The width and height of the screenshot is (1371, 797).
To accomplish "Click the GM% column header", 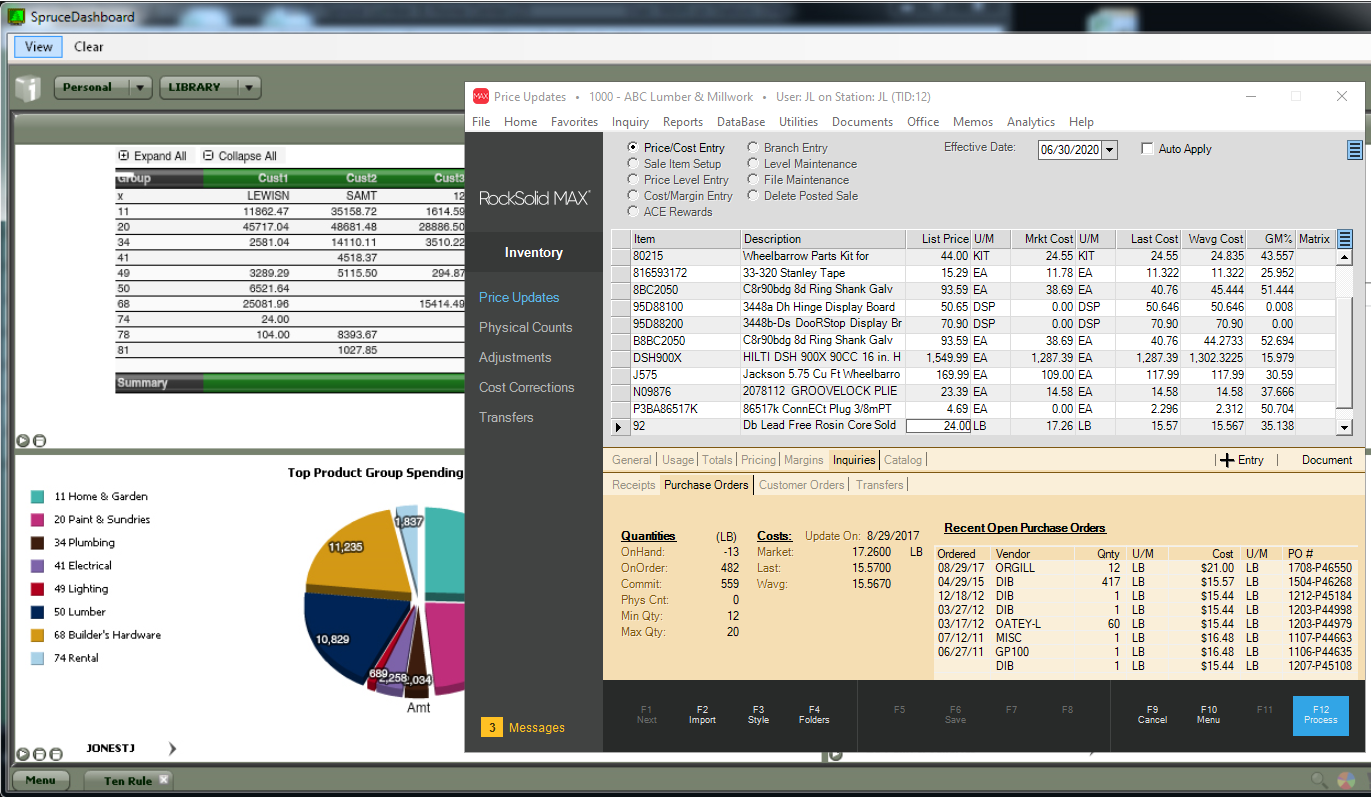I will (1271, 239).
